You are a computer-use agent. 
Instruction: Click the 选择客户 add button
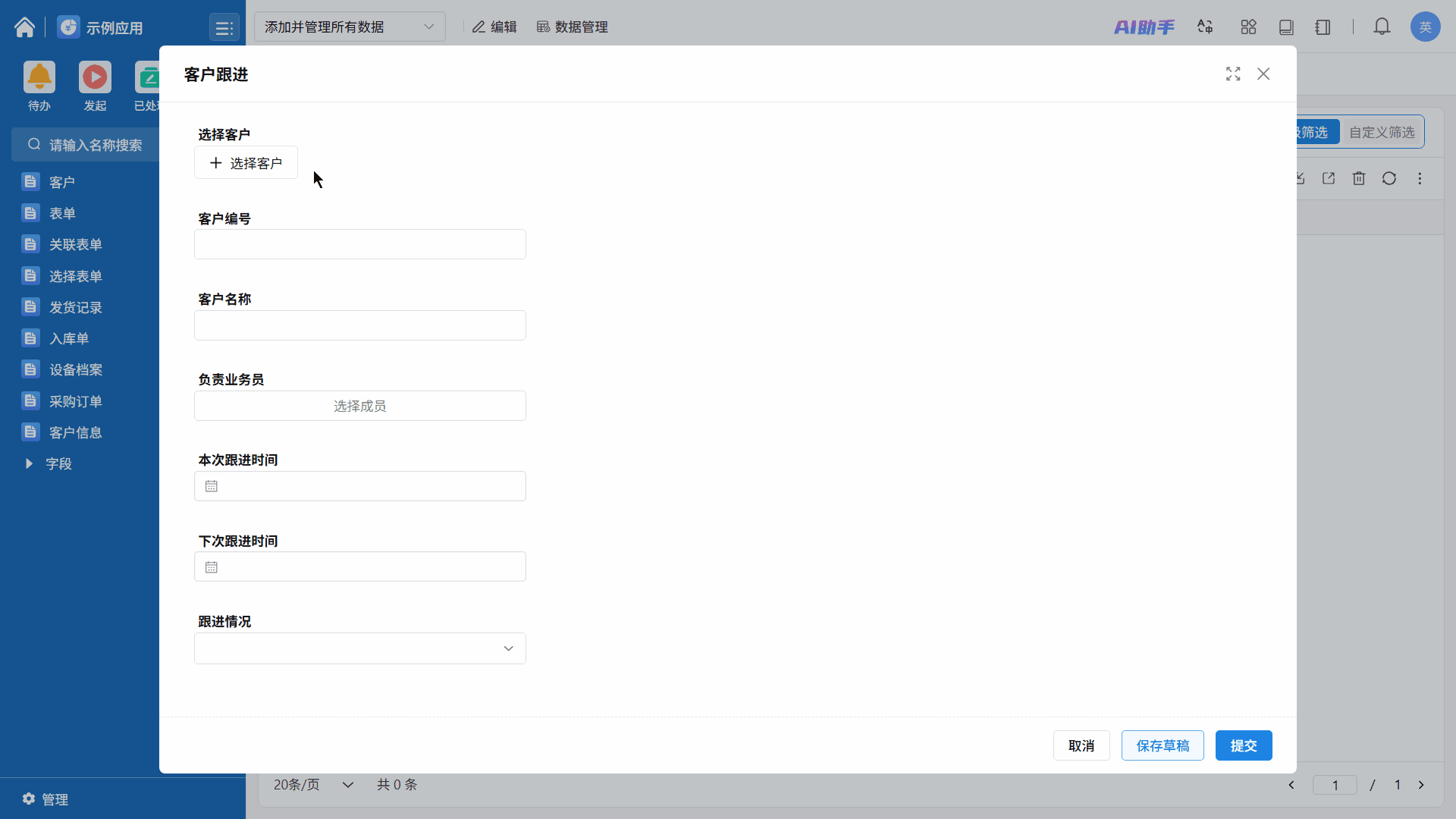coord(246,163)
